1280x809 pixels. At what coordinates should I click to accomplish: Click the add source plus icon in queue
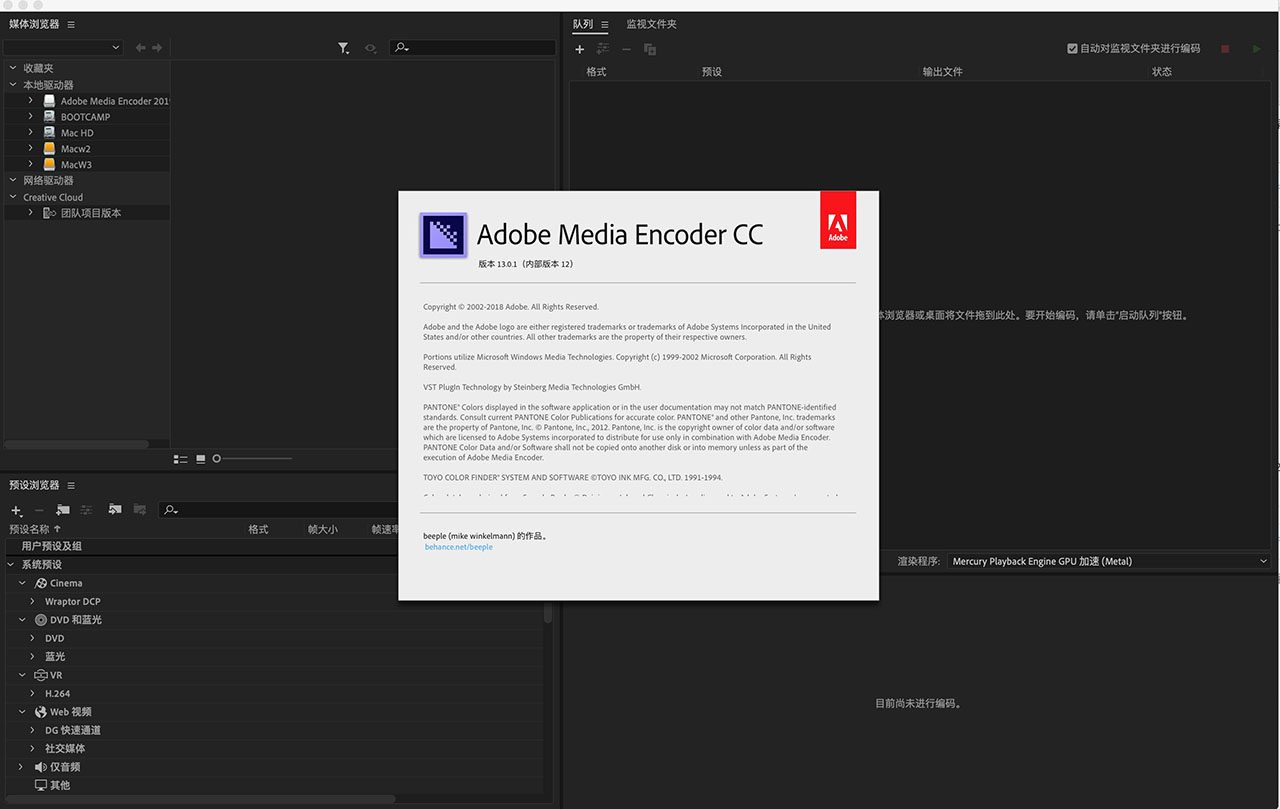click(x=579, y=49)
